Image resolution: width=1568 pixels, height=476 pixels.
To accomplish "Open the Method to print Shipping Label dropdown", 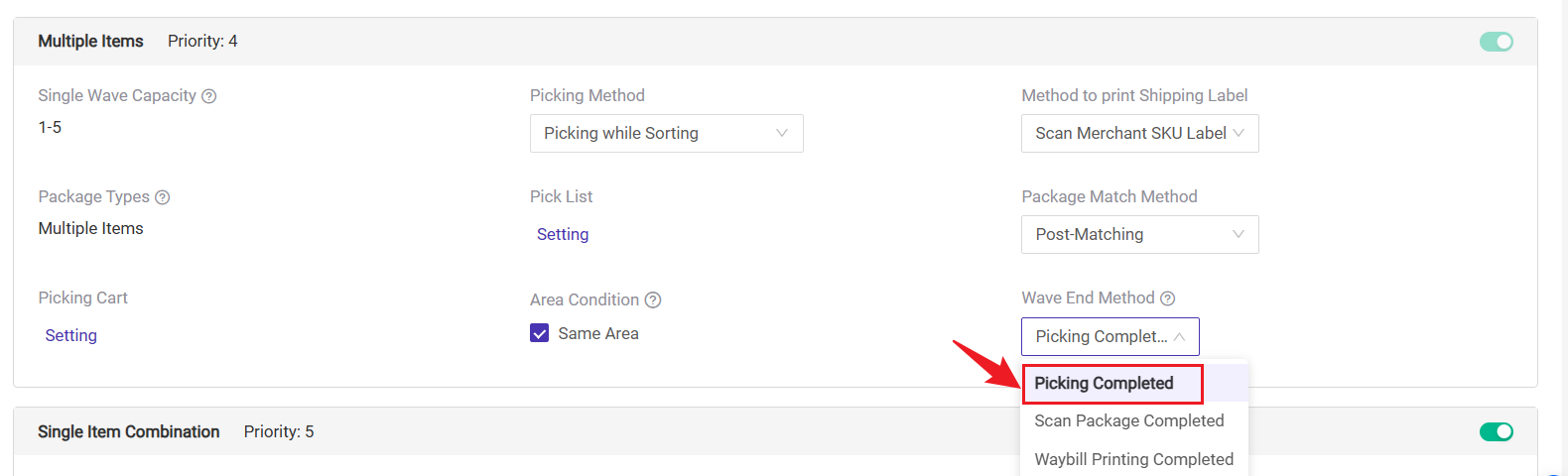I will point(1140,133).
